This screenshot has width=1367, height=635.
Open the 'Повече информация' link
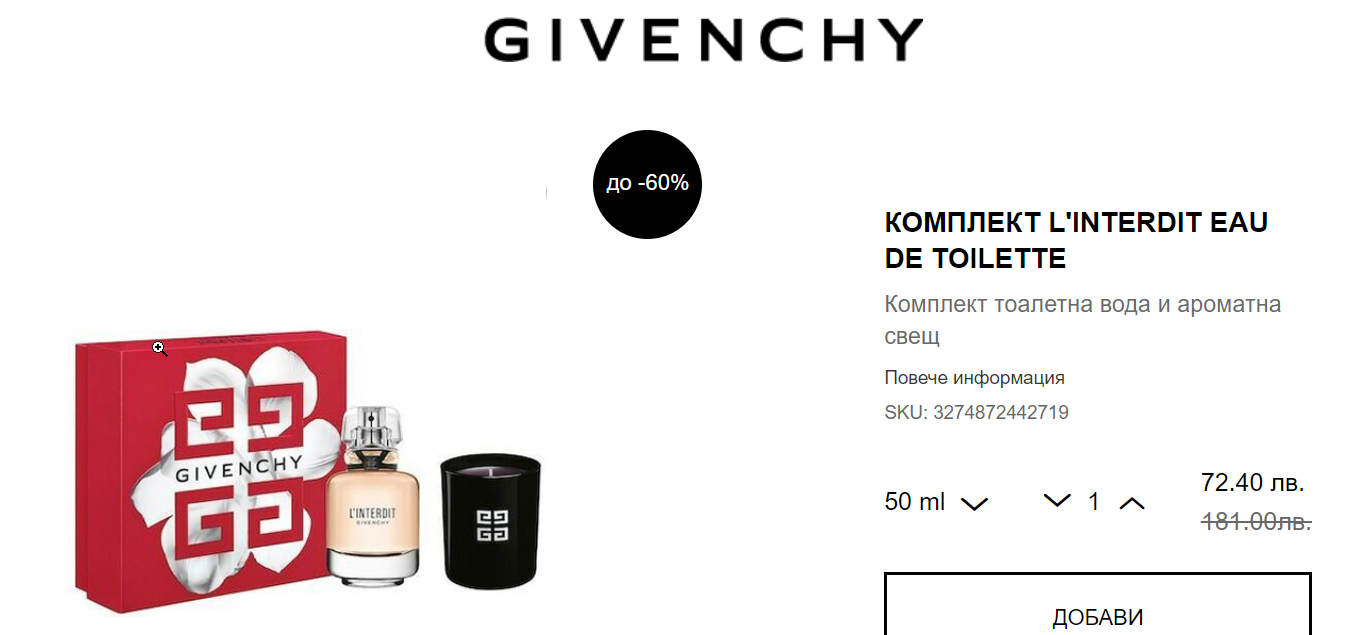click(x=975, y=377)
